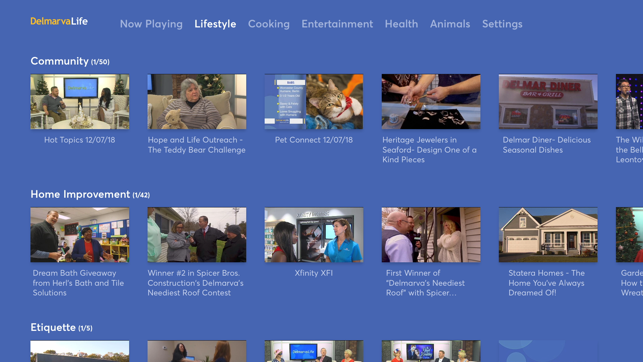Open the Statera Homes video thumbnail
The image size is (643, 362).
pos(548,235)
